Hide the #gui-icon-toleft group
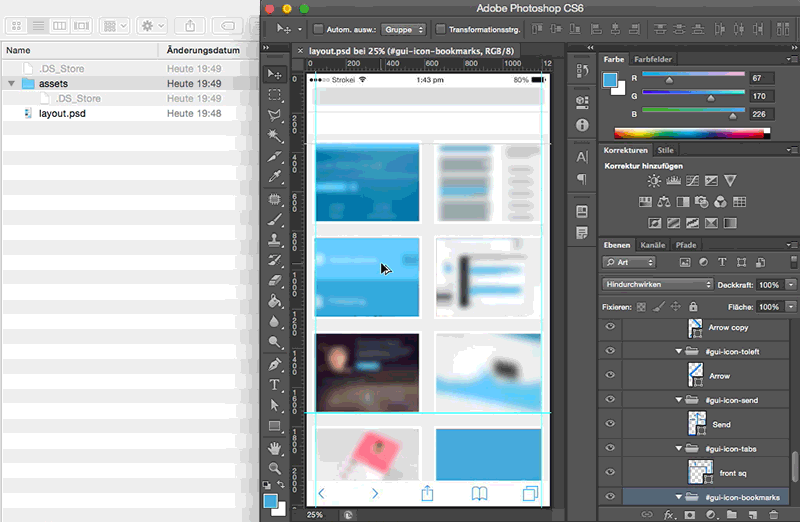The width and height of the screenshot is (800, 522). coord(610,351)
